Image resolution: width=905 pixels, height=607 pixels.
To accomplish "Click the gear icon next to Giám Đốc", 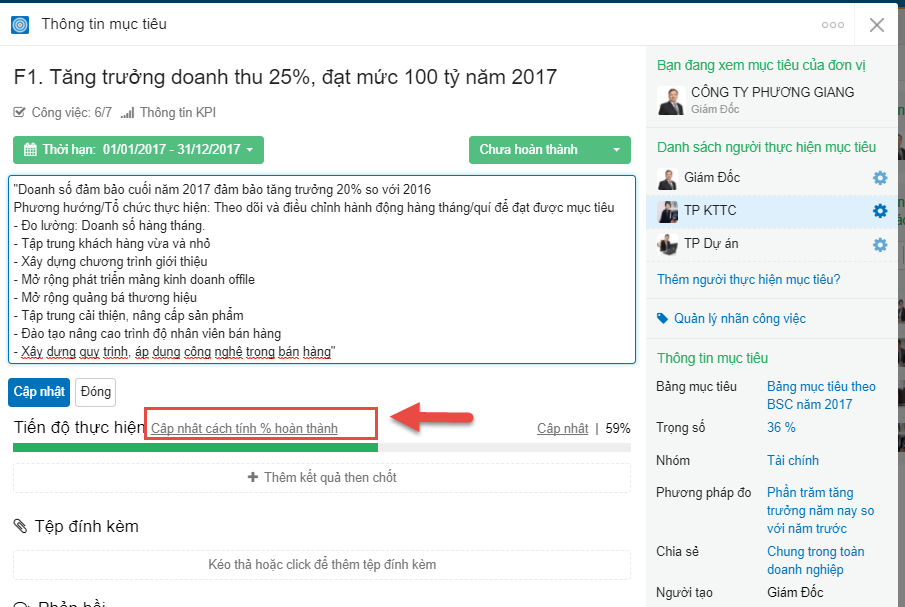I will (879, 178).
